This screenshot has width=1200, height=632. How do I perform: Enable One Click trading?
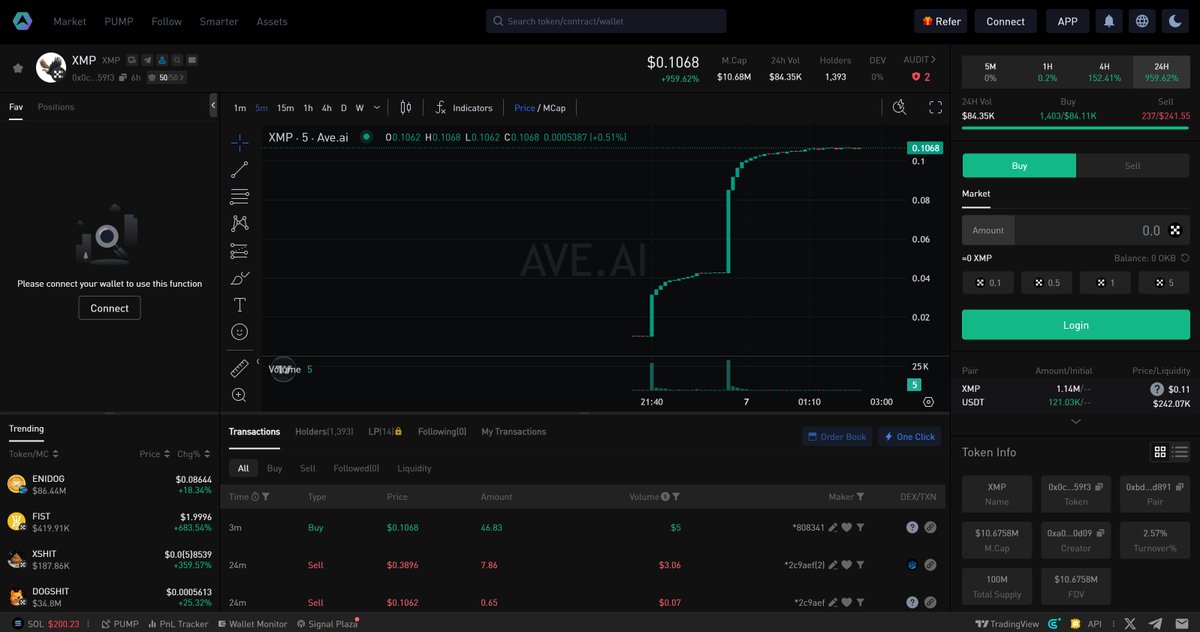(x=909, y=437)
